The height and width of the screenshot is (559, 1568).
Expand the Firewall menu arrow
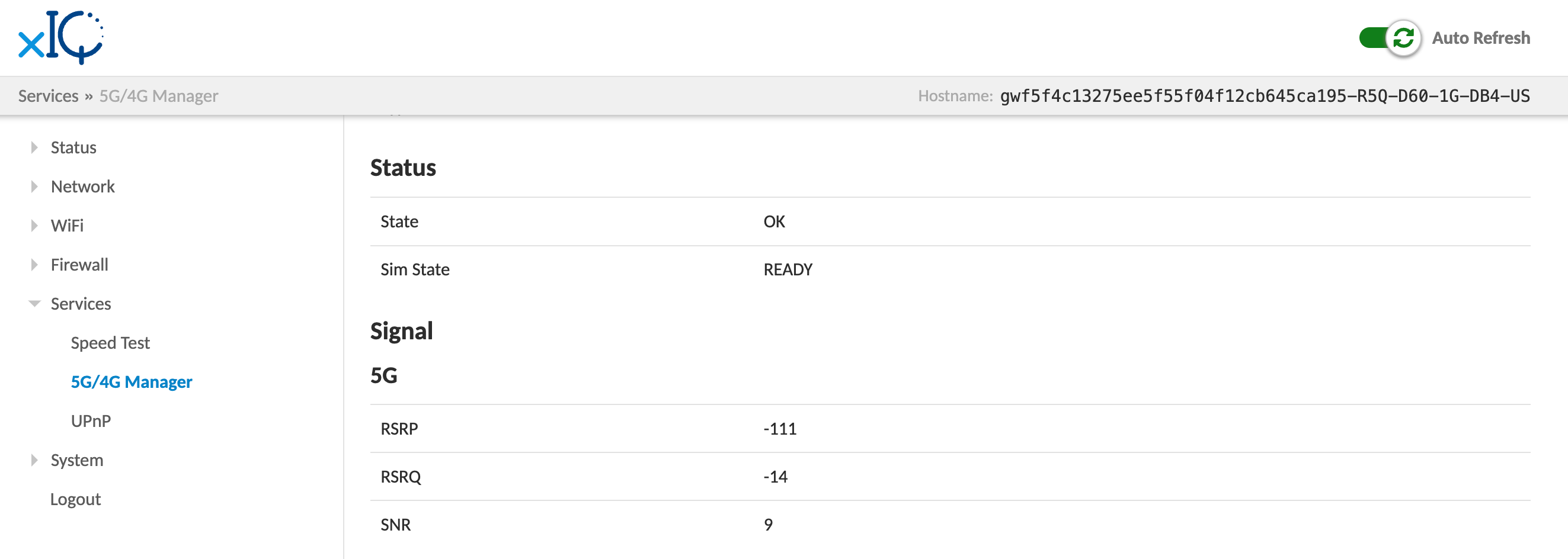coord(34,265)
